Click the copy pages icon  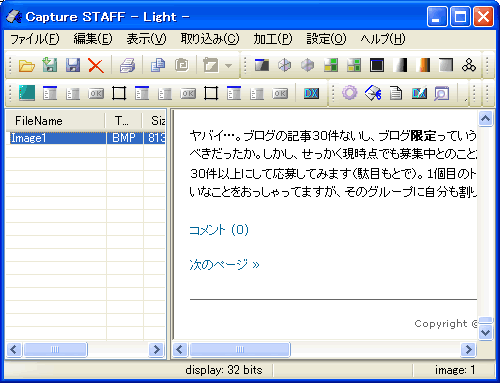(x=158, y=65)
